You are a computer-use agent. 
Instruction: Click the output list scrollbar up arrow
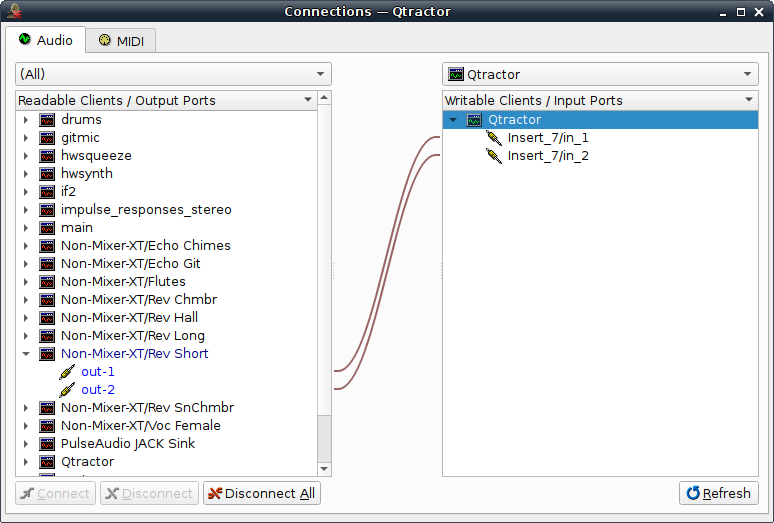(324, 97)
